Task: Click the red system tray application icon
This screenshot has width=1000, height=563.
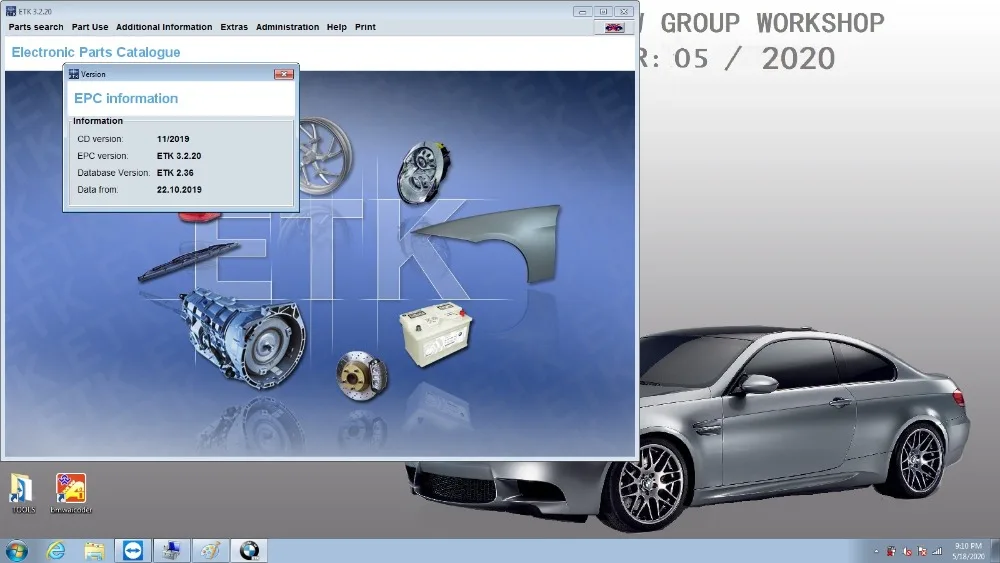Action: [x=891, y=552]
